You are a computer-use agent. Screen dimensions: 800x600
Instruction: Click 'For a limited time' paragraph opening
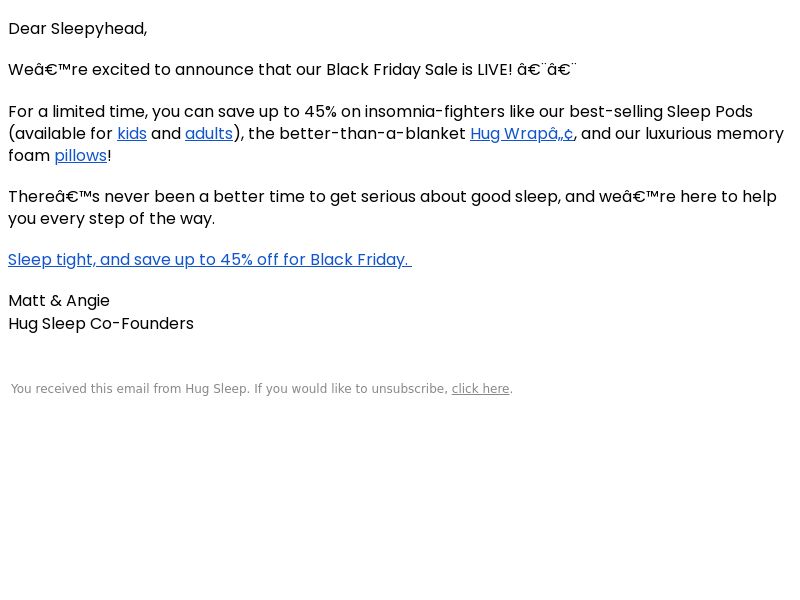tap(78, 112)
